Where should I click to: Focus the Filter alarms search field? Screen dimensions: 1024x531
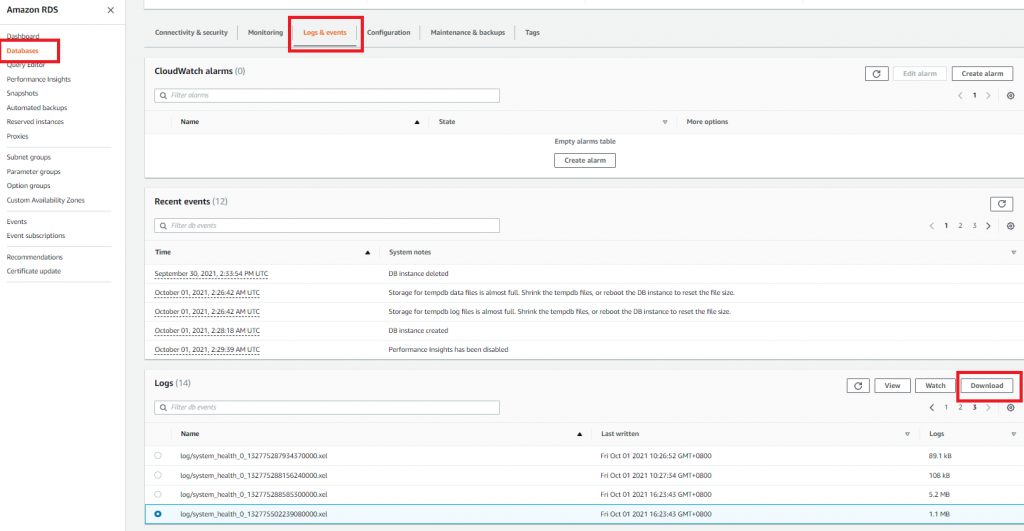[327, 95]
